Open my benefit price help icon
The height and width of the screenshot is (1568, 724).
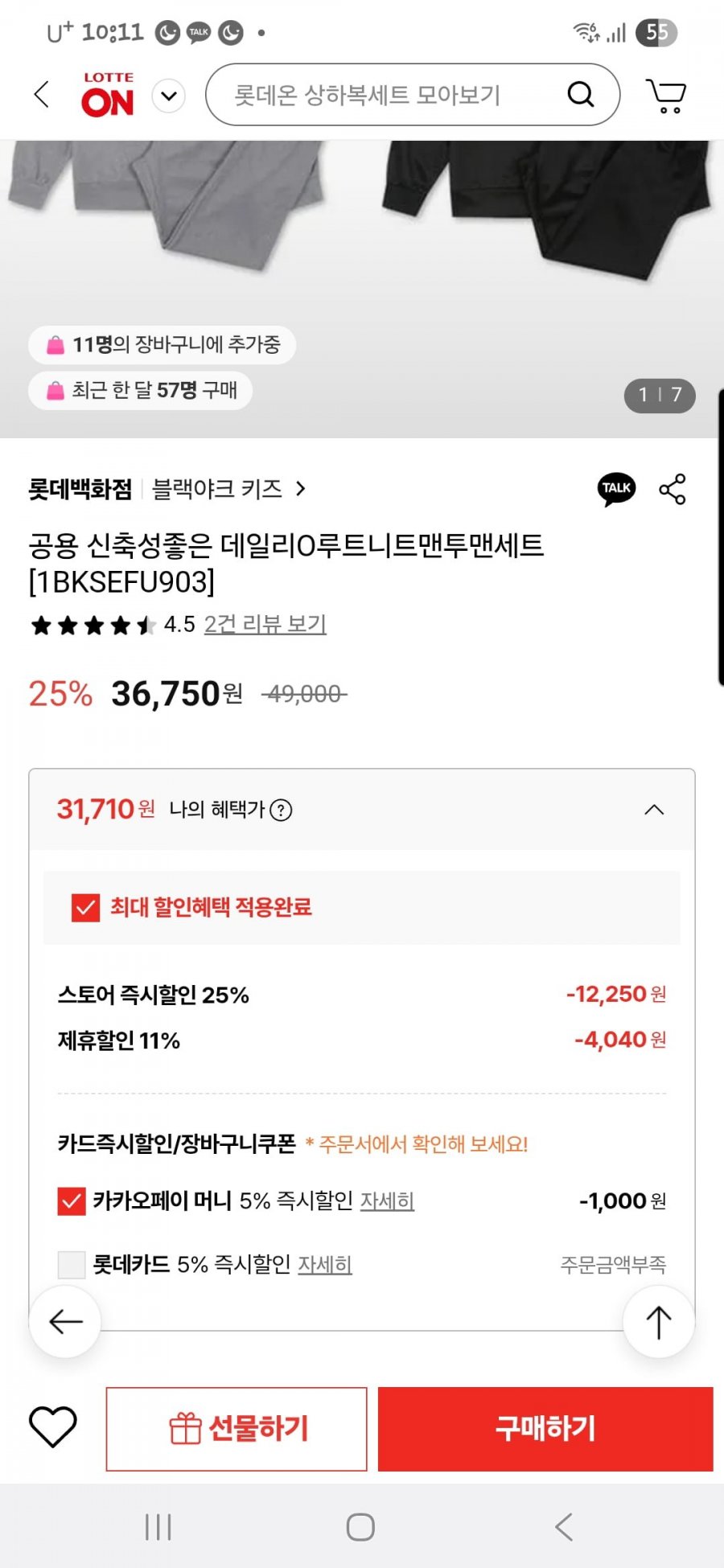coord(281,810)
